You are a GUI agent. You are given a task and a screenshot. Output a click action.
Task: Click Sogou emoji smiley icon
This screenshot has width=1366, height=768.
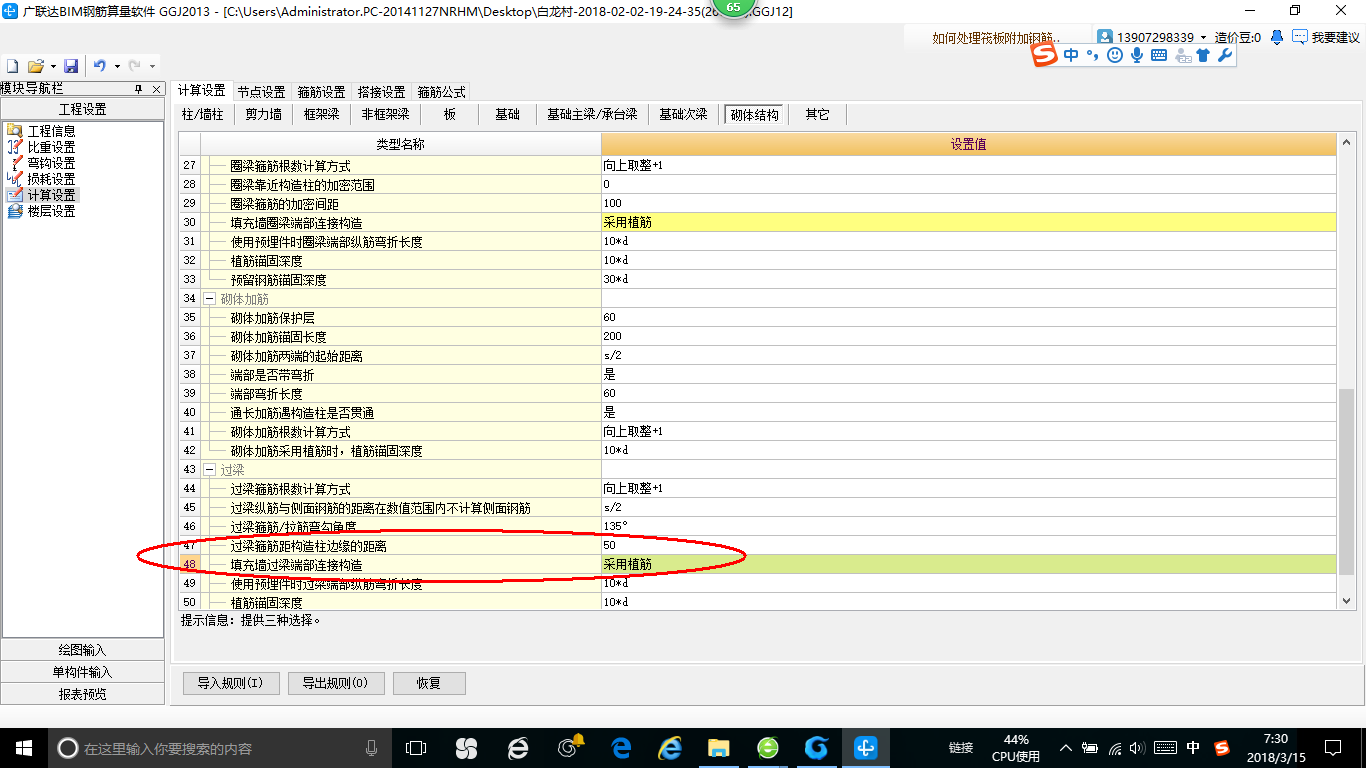[1115, 55]
